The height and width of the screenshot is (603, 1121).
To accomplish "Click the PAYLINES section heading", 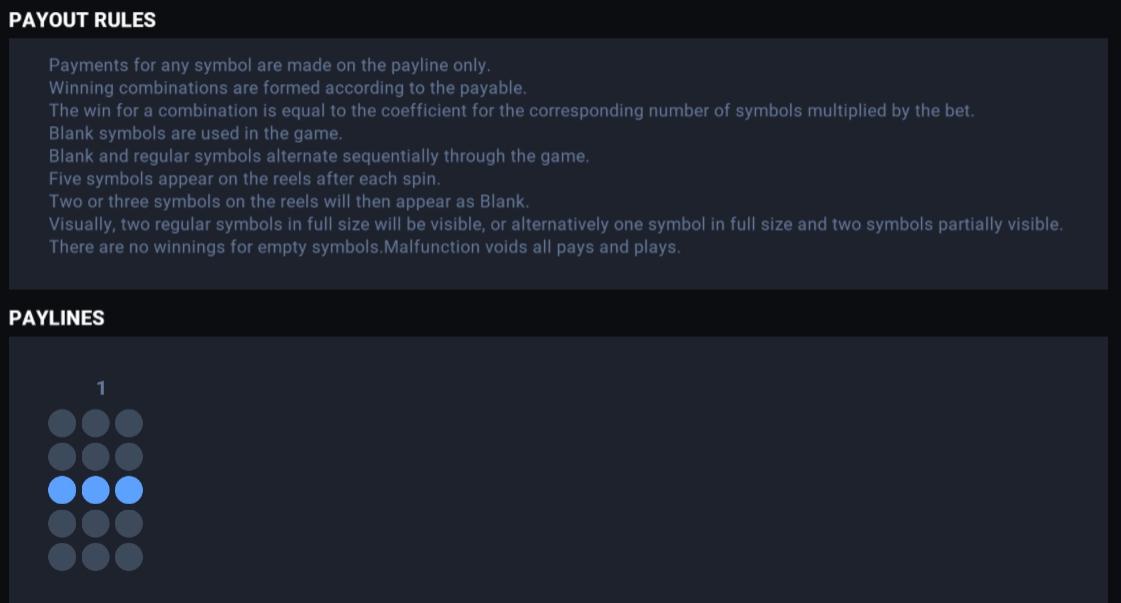I will (x=56, y=318).
